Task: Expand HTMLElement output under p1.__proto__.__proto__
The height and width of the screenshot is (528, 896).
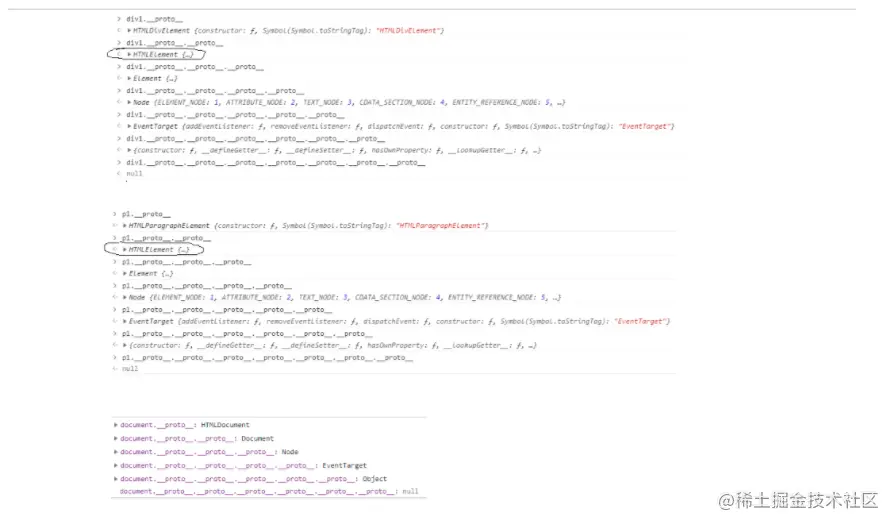Action: pos(125,250)
